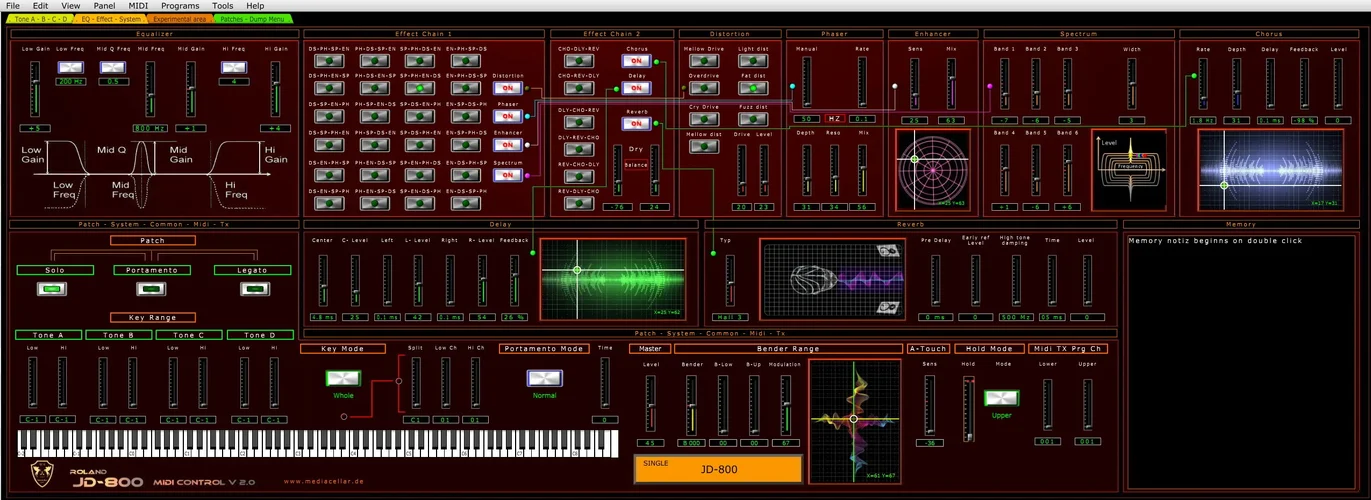Adjust the Low Gain EQ slider
Viewport: 1371px width, 500px height.
click(x=35, y=88)
